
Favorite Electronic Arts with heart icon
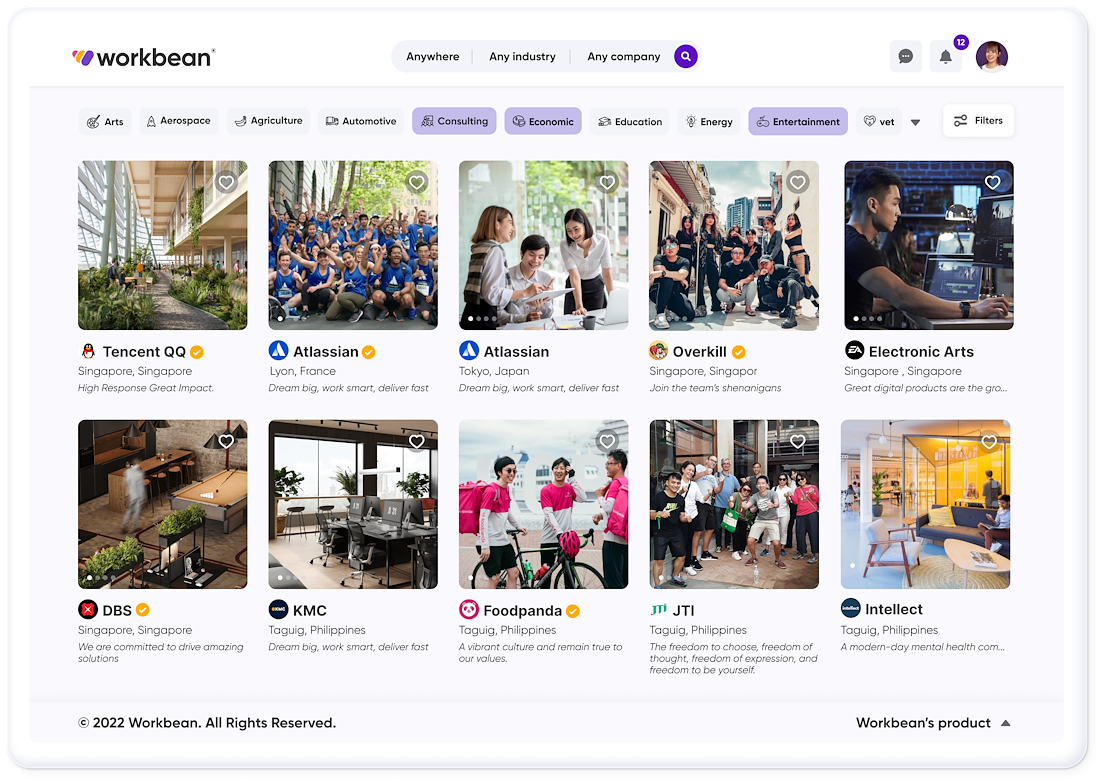tap(993, 182)
